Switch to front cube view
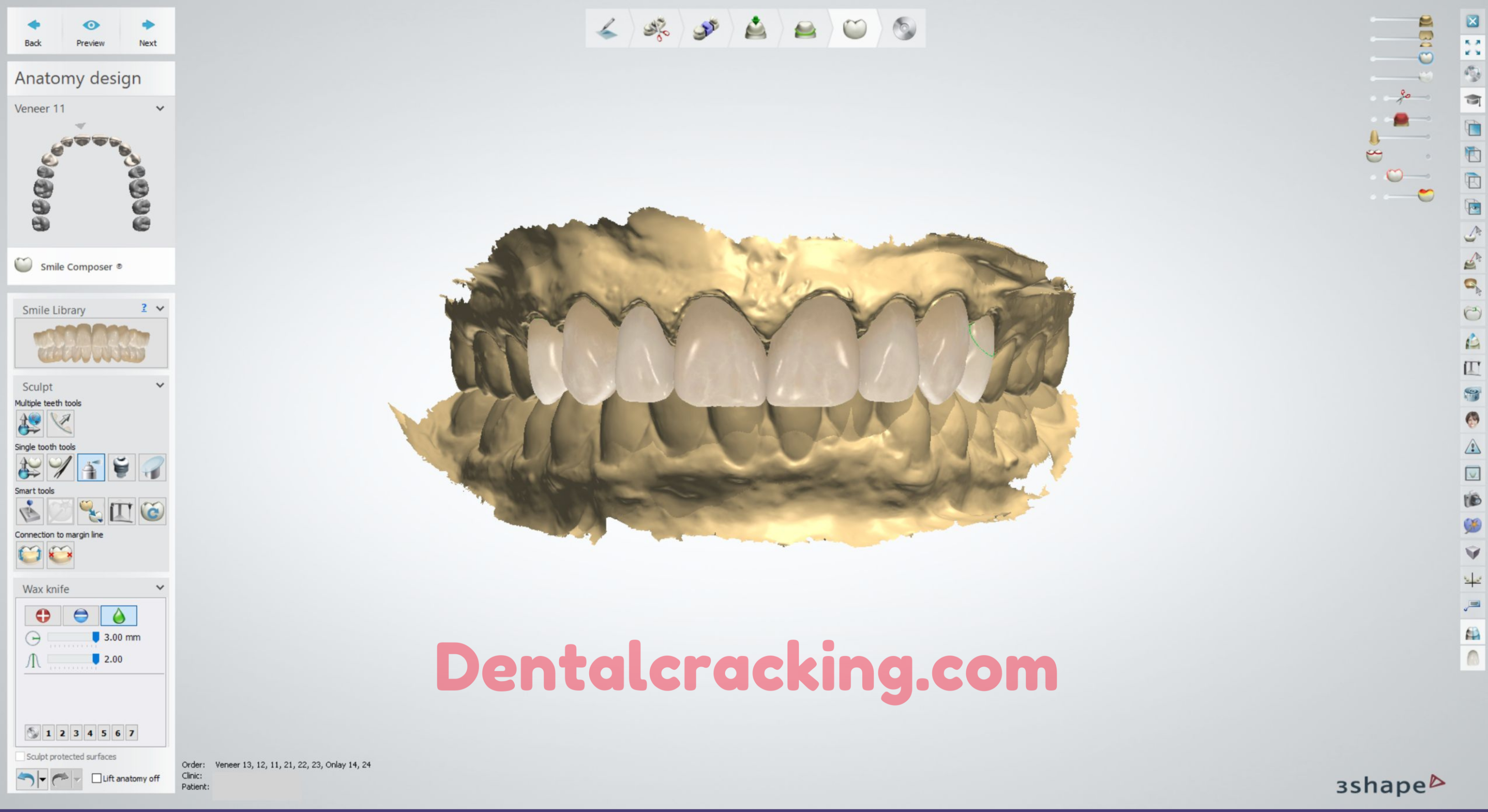Screen dimensions: 1488x812 click(x=1472, y=128)
